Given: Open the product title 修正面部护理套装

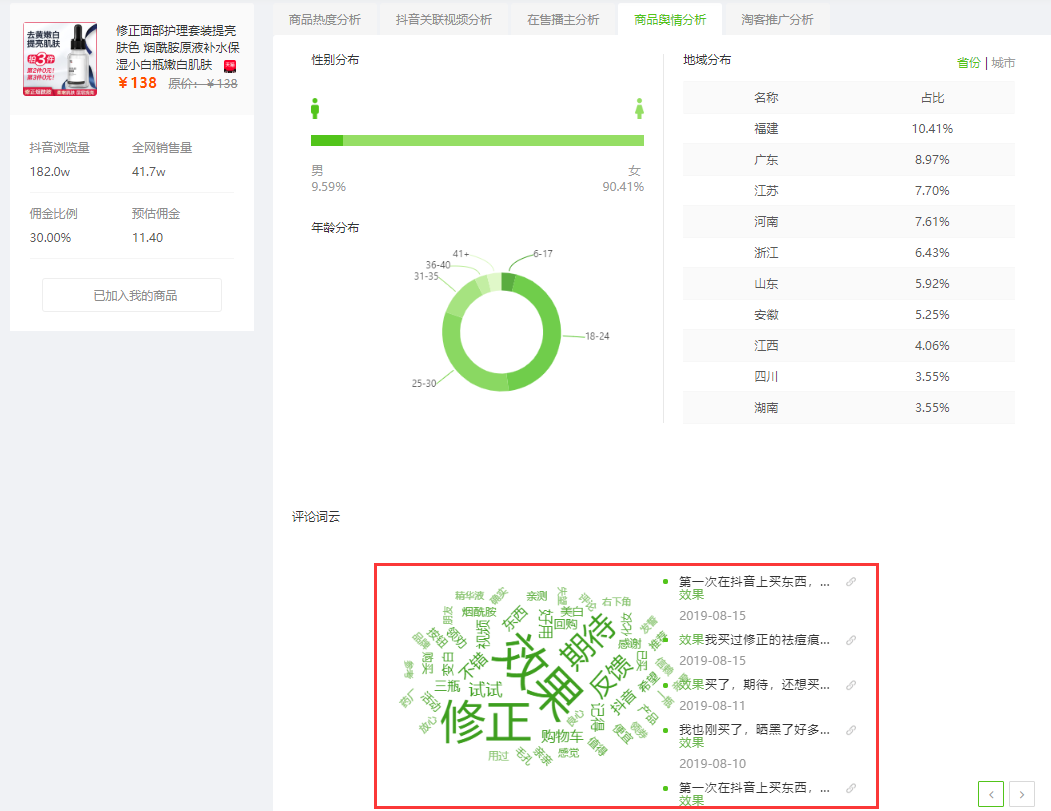Looking at the screenshot, I should (x=178, y=48).
